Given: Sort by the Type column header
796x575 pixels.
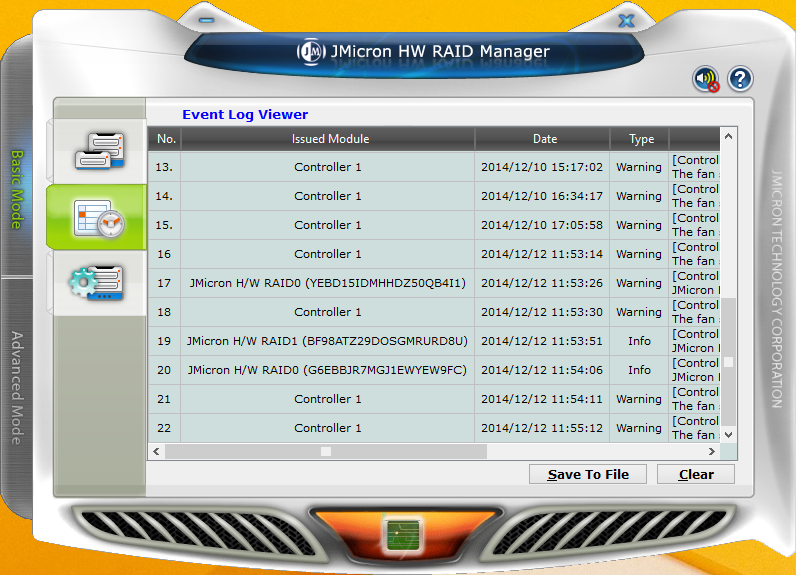Looking at the screenshot, I should click(x=639, y=139).
